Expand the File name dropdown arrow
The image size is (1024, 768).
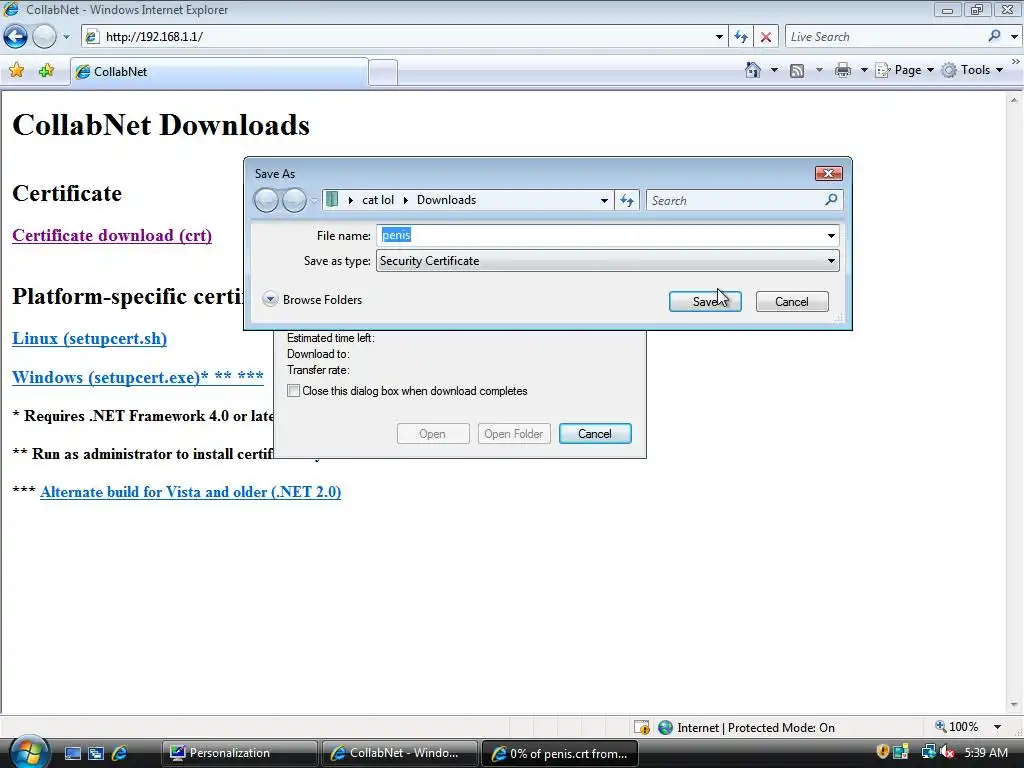(831, 236)
